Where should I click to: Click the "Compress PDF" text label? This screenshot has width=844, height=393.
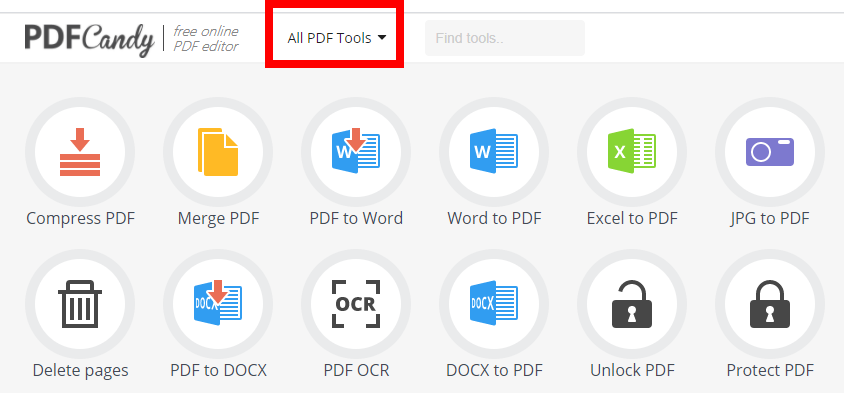point(81,219)
